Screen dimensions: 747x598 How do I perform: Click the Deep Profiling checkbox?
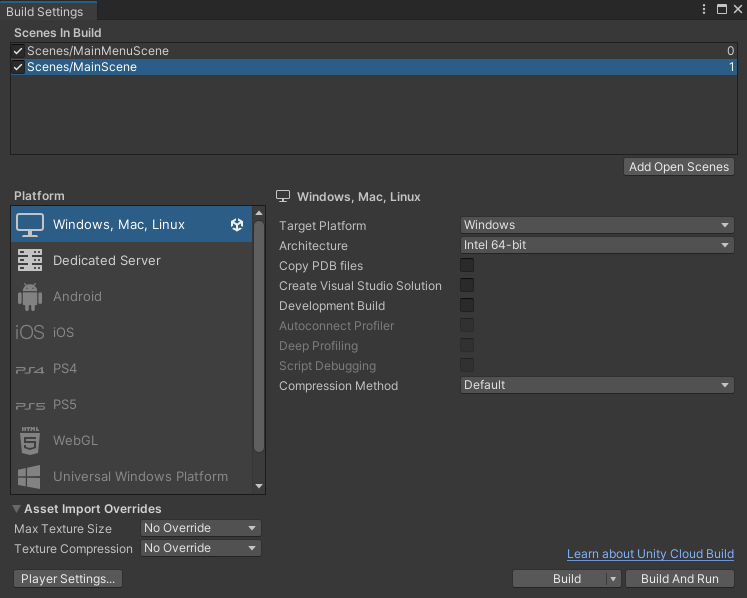point(467,345)
